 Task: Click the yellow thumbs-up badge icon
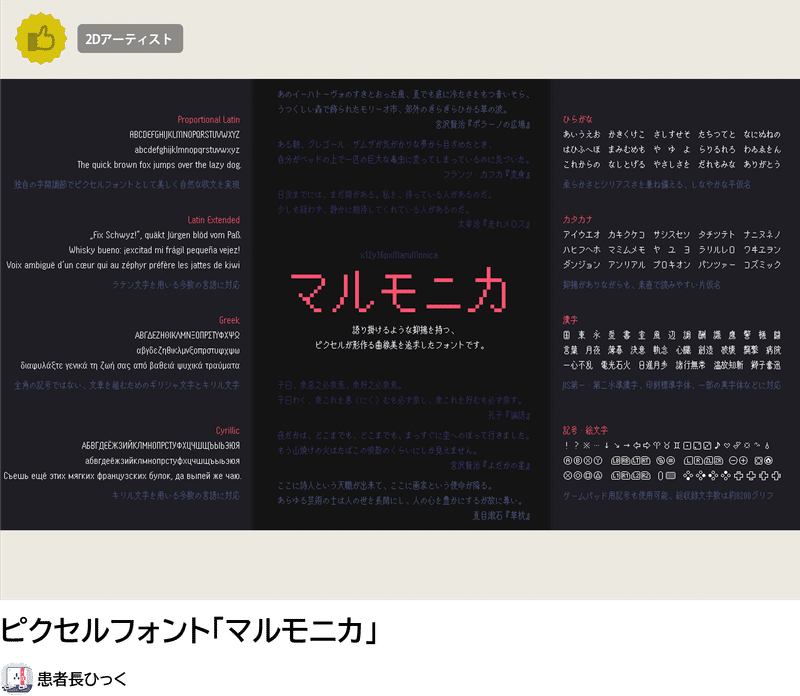41,38
